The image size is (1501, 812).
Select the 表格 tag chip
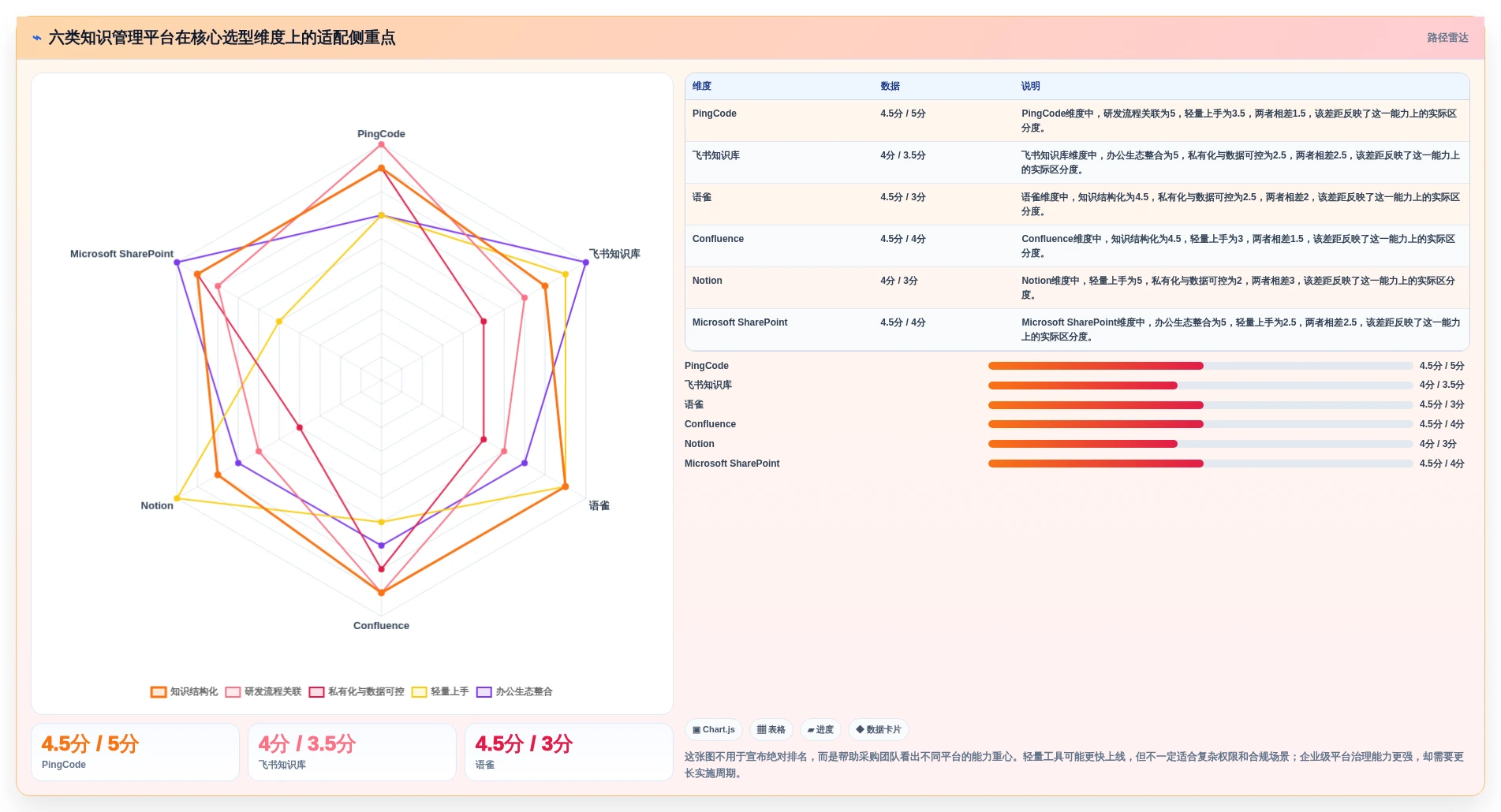tap(771, 729)
